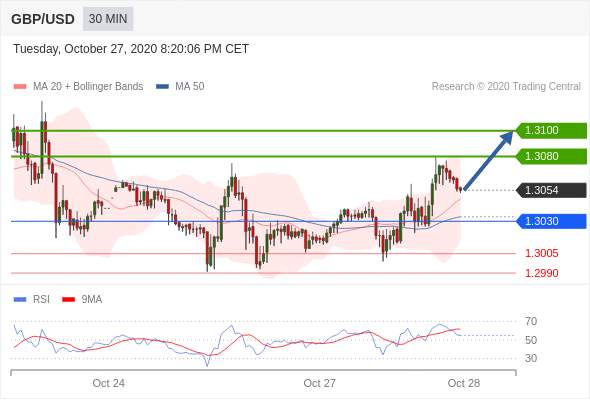Image resolution: width=590 pixels, height=400 pixels.
Task: Select the red 1.2990 support level
Action: point(541,273)
